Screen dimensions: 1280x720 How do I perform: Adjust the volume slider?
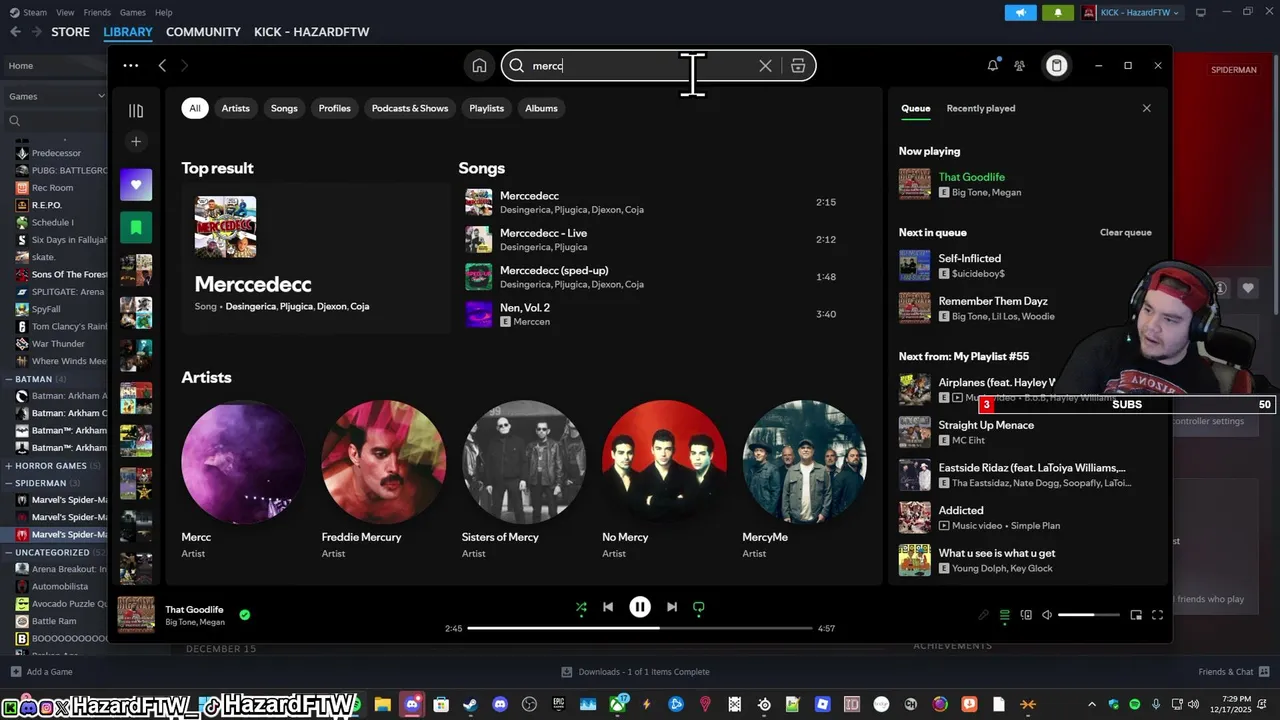[x=1089, y=615]
